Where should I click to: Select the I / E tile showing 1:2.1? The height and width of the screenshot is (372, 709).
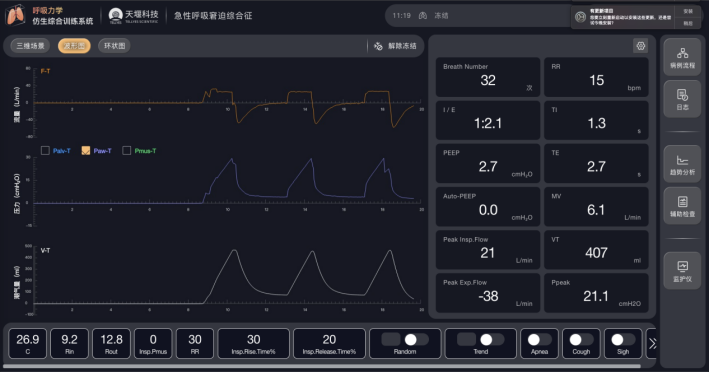(x=488, y=120)
